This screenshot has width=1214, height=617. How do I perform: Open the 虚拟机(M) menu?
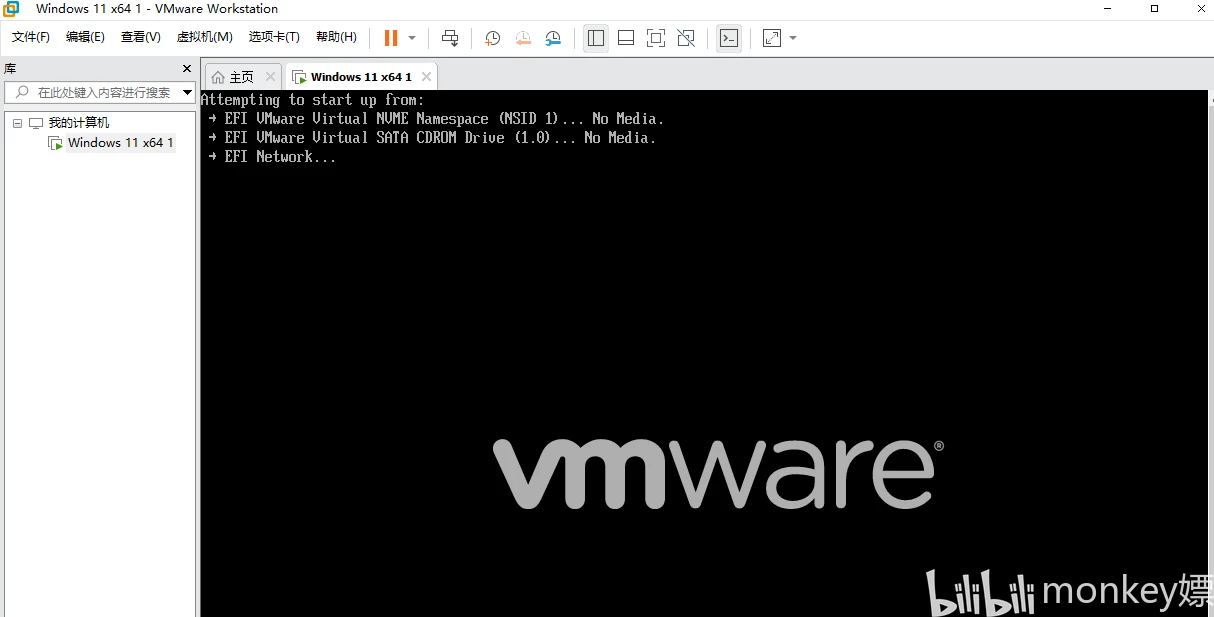click(205, 37)
